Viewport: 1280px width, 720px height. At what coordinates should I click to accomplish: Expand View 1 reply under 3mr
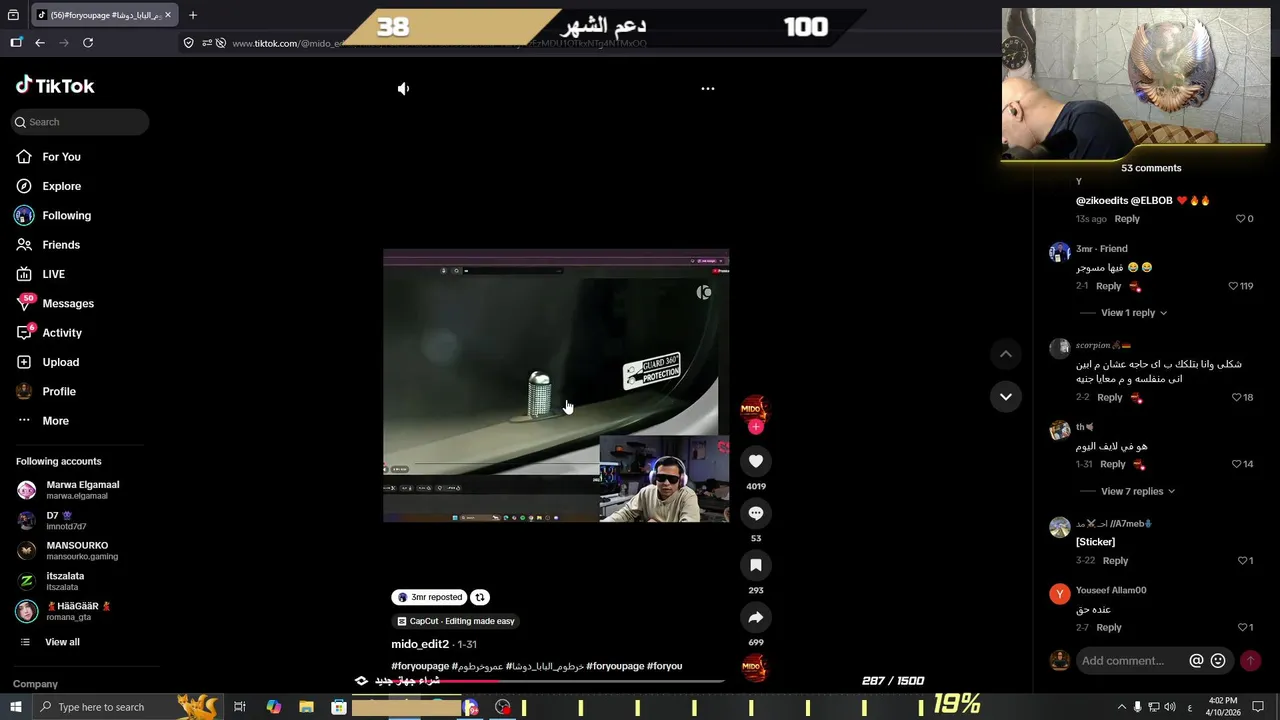click(x=1128, y=313)
